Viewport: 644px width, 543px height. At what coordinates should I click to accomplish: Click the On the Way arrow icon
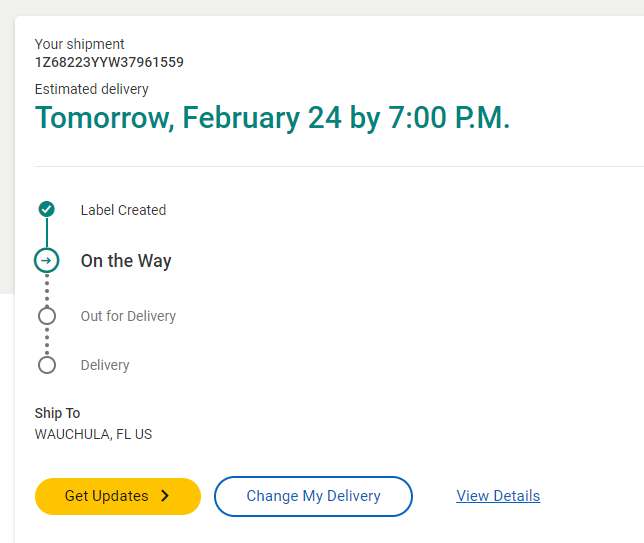[46, 261]
